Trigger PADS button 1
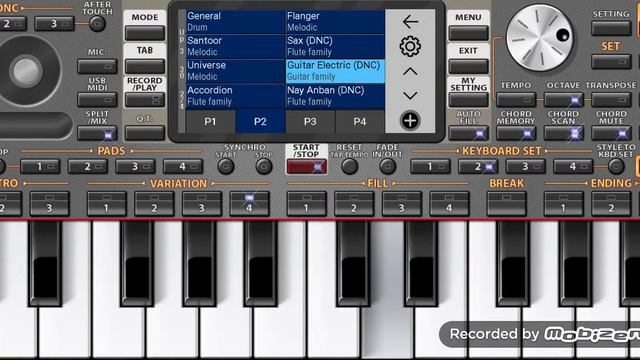640x360 pixels. tap(40, 167)
